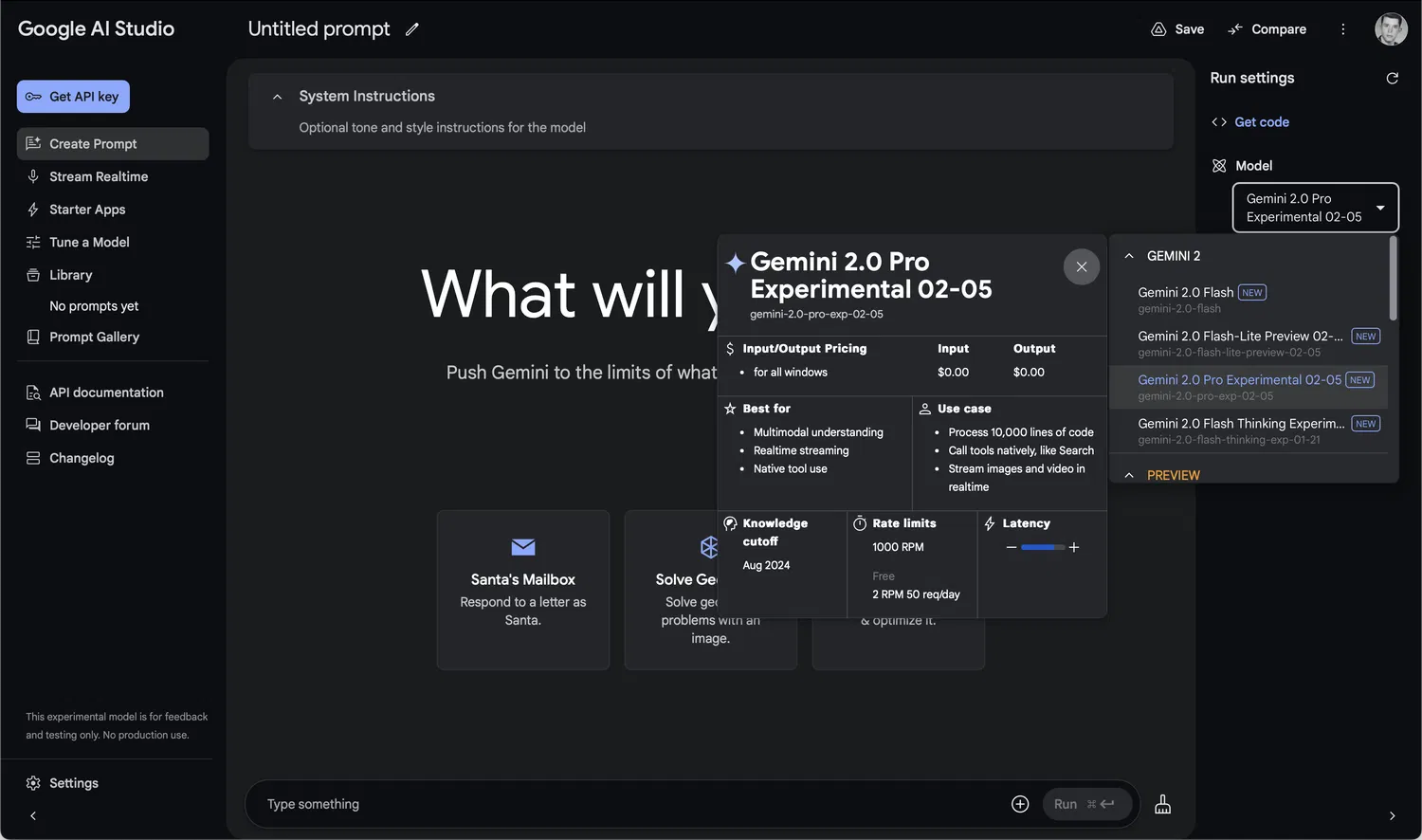The width and height of the screenshot is (1422, 840).
Task: Click the Get API key button
Action: point(73,97)
